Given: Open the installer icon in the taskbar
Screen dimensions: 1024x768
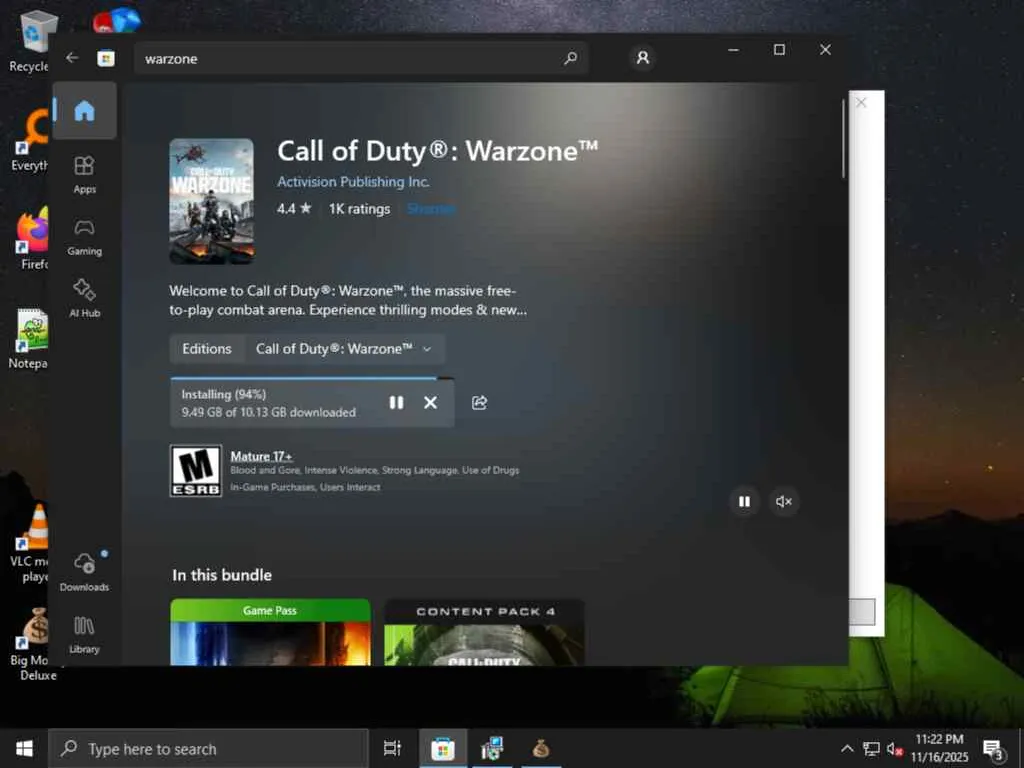Looking at the screenshot, I should 492,748.
